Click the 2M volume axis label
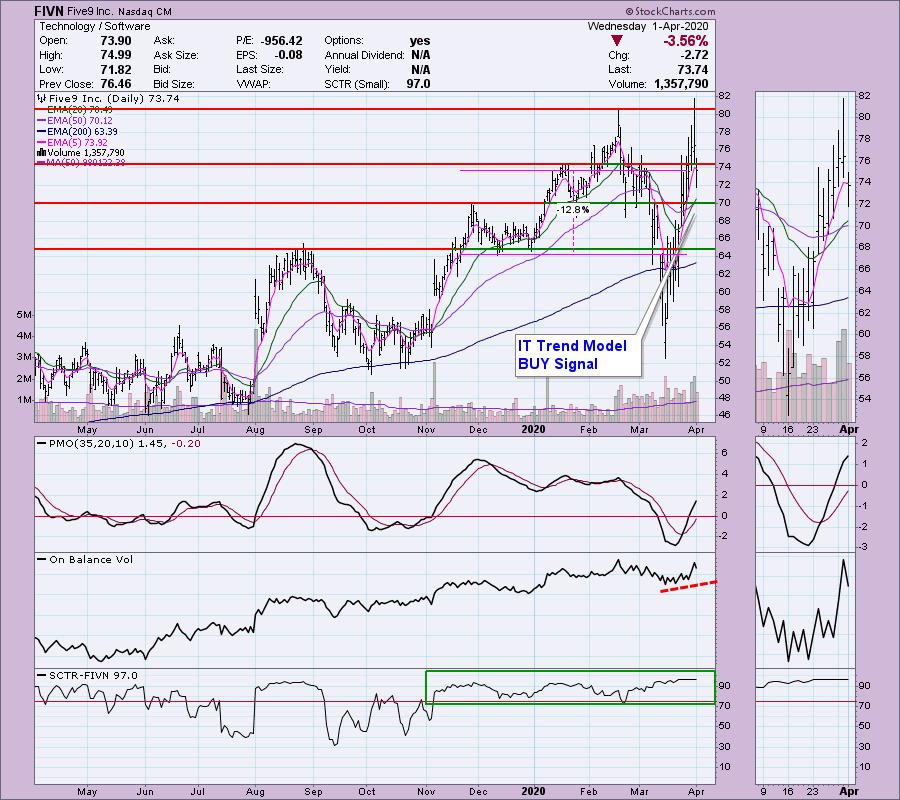This screenshot has width=900, height=800. [x=25, y=379]
